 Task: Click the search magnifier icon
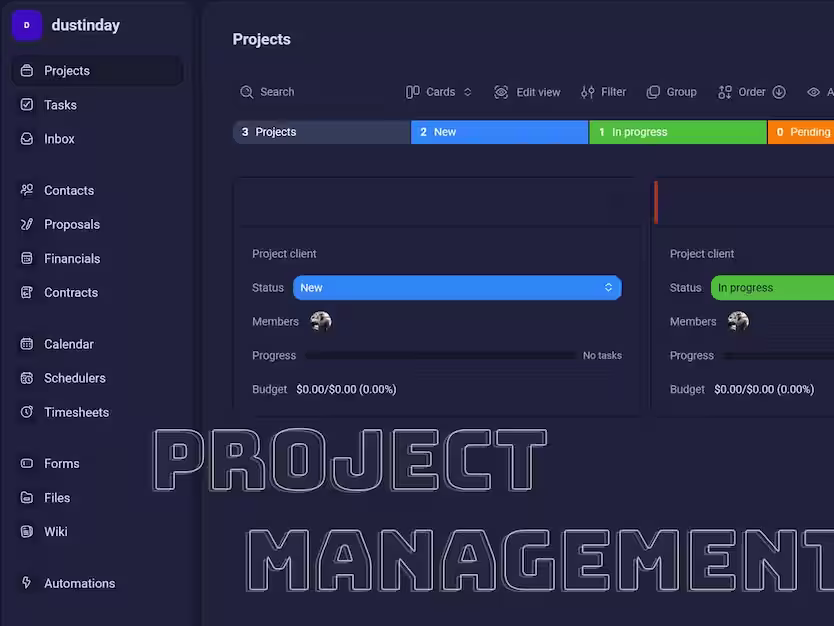tap(246, 92)
